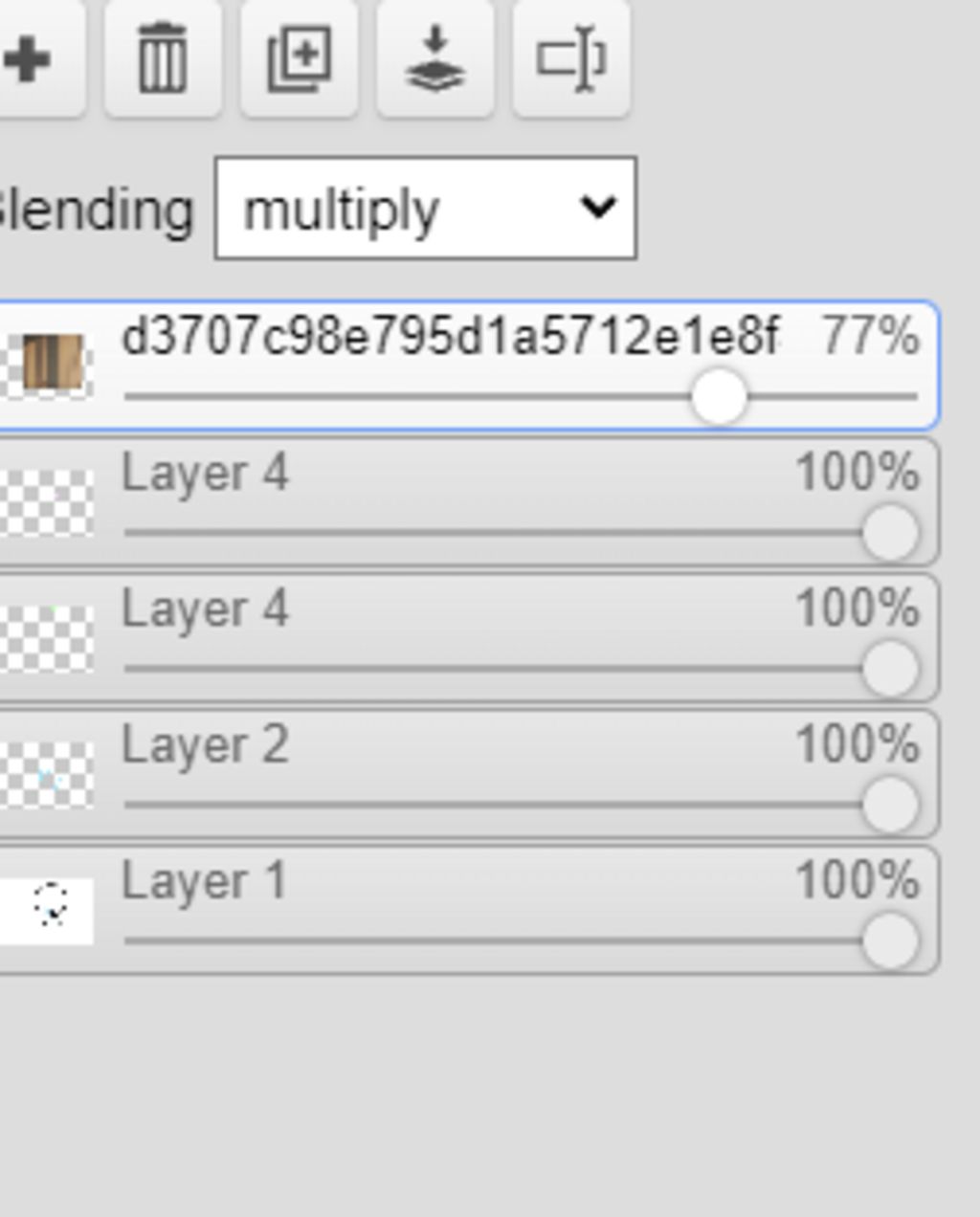
Task: Select layer named d3707c98e795d1a5712e1e8f
Action: (450, 338)
